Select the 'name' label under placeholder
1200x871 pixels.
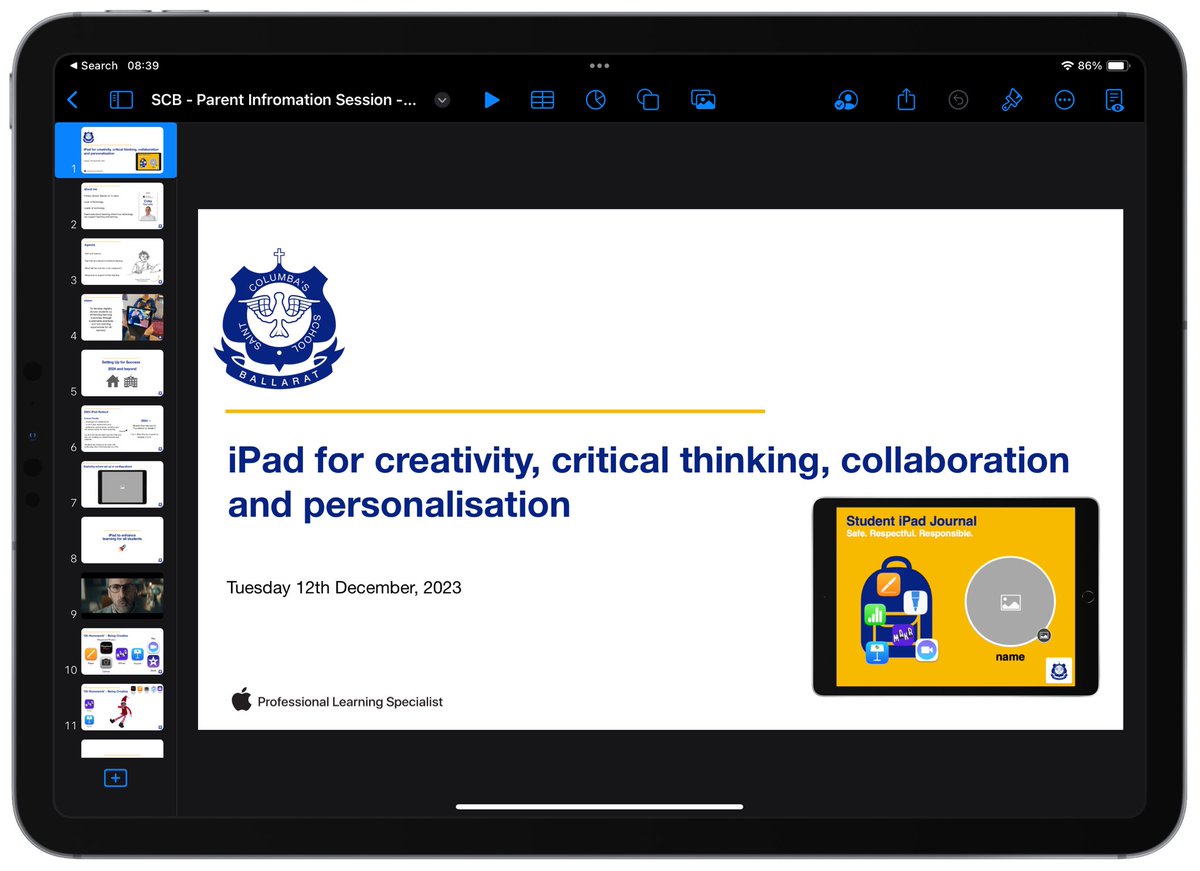coord(1010,657)
